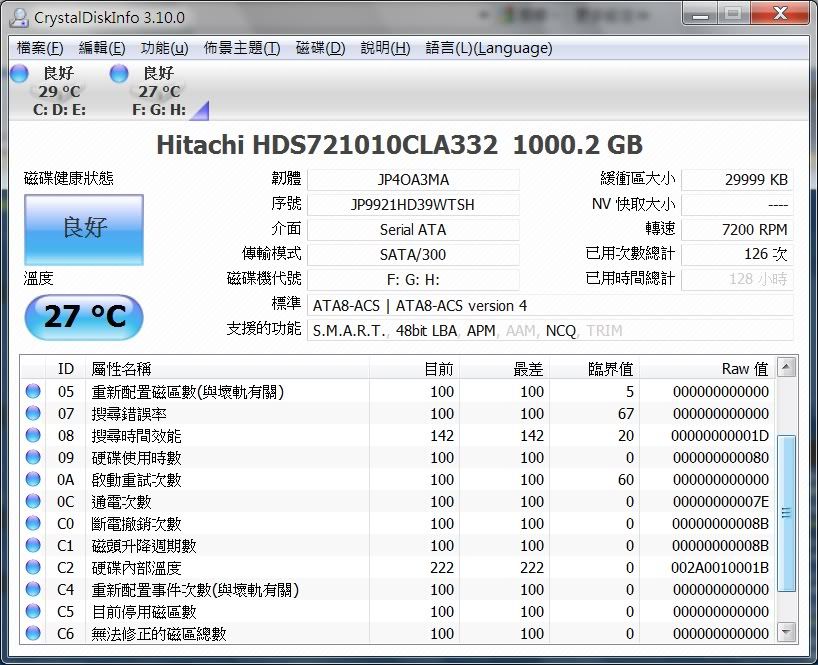Select row 無法修正的磁區總數
Image resolution: width=818 pixels, height=665 pixels.
(398, 633)
